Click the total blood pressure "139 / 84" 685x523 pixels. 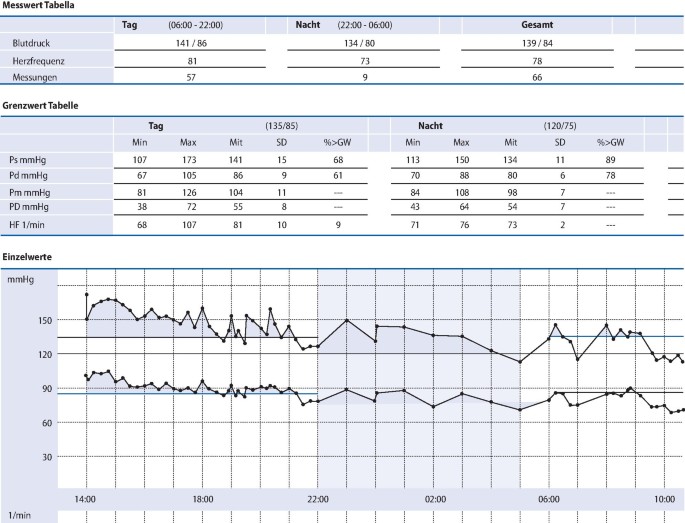[537, 43]
